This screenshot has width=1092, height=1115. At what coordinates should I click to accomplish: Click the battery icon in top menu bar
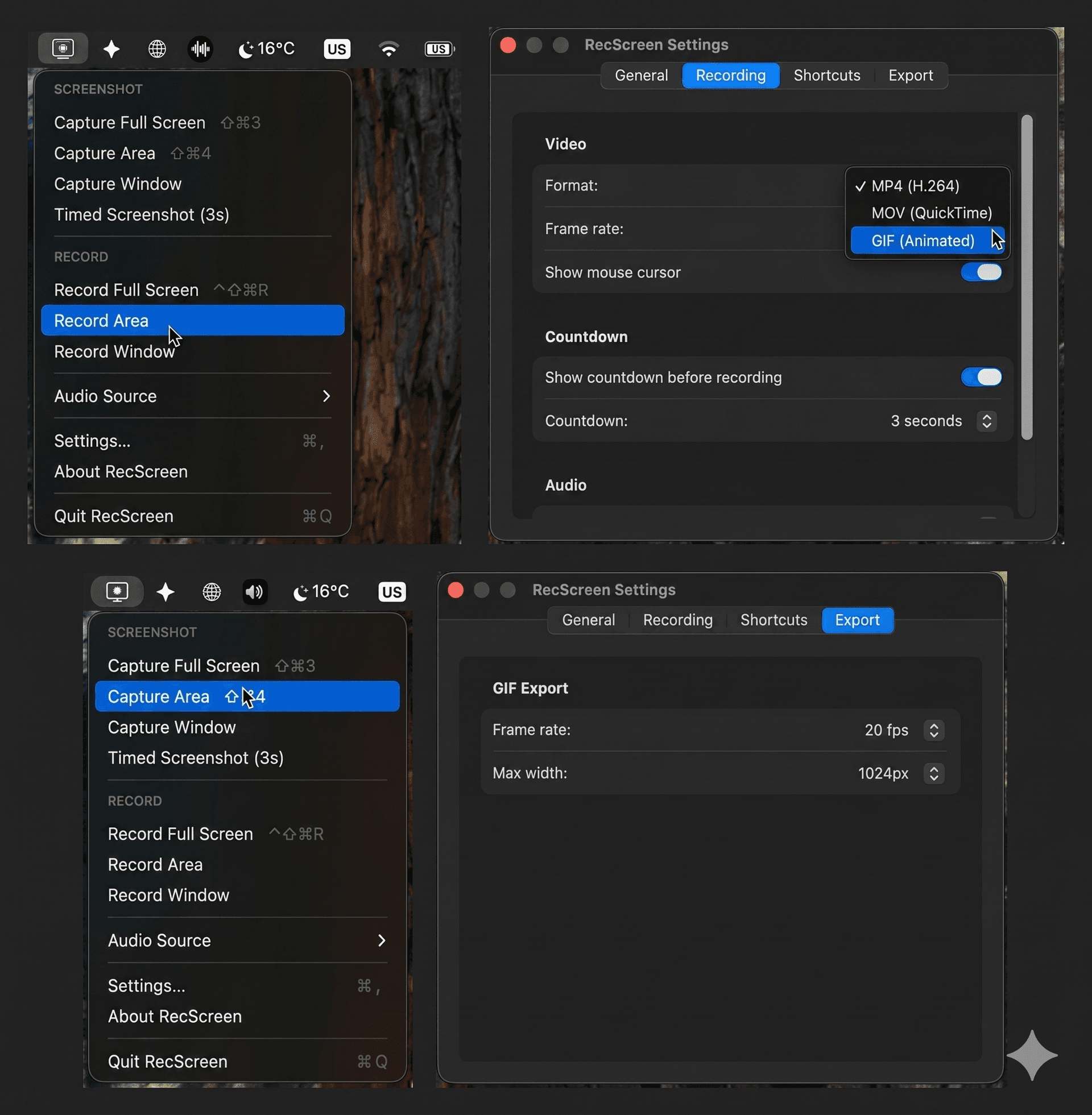tap(440, 49)
